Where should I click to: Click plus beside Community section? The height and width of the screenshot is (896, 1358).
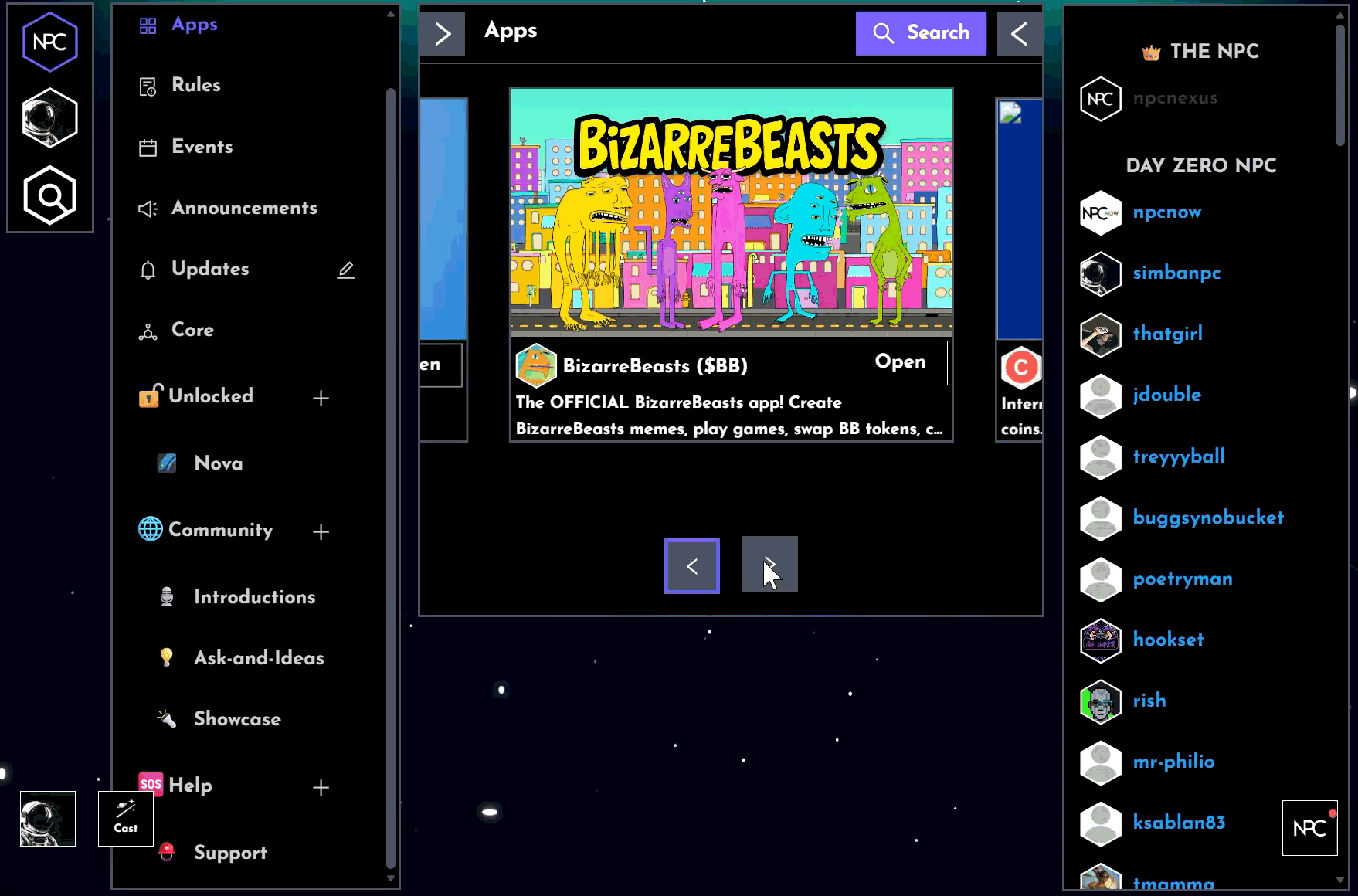[x=321, y=531]
